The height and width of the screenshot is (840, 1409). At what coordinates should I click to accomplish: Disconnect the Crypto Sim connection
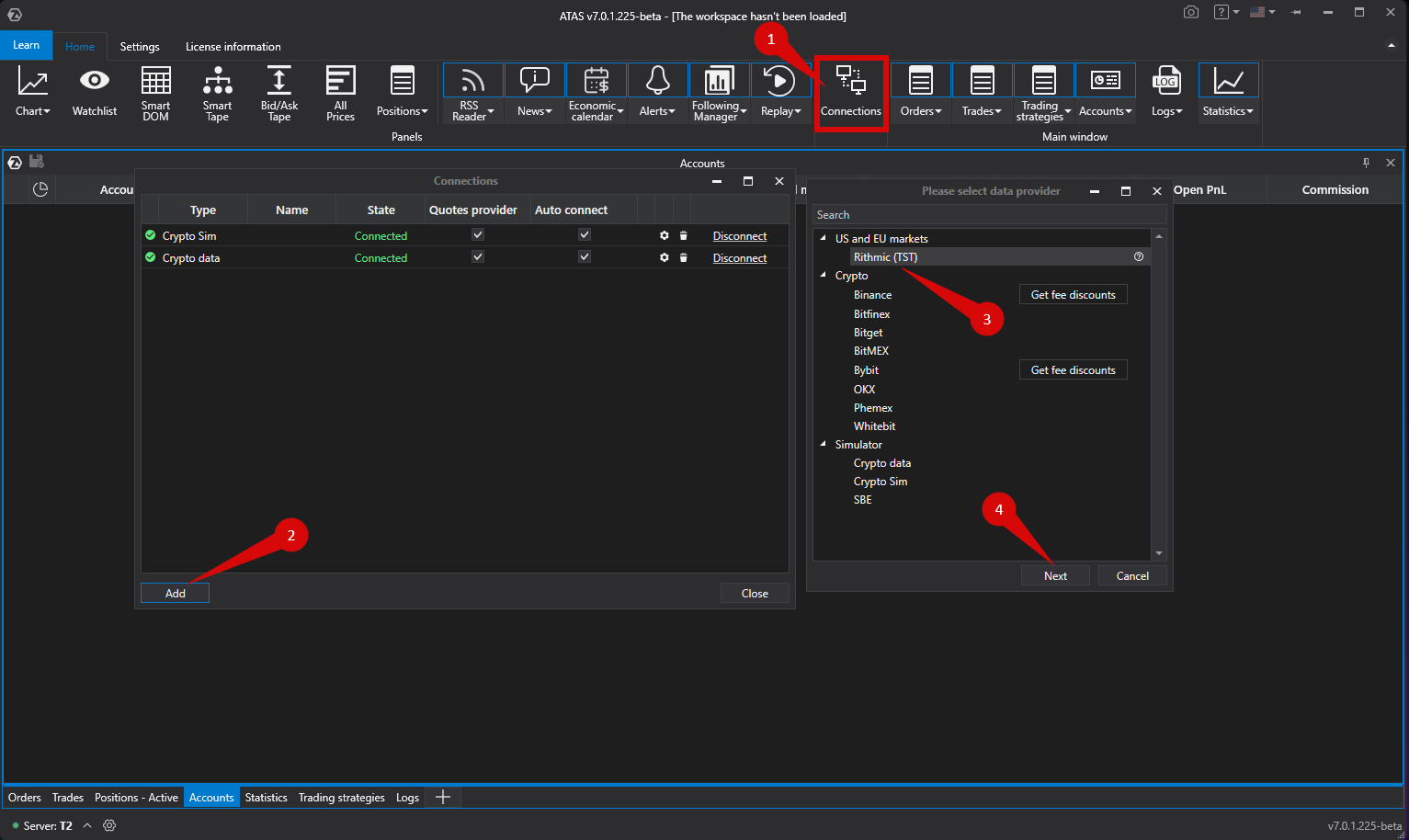739,236
